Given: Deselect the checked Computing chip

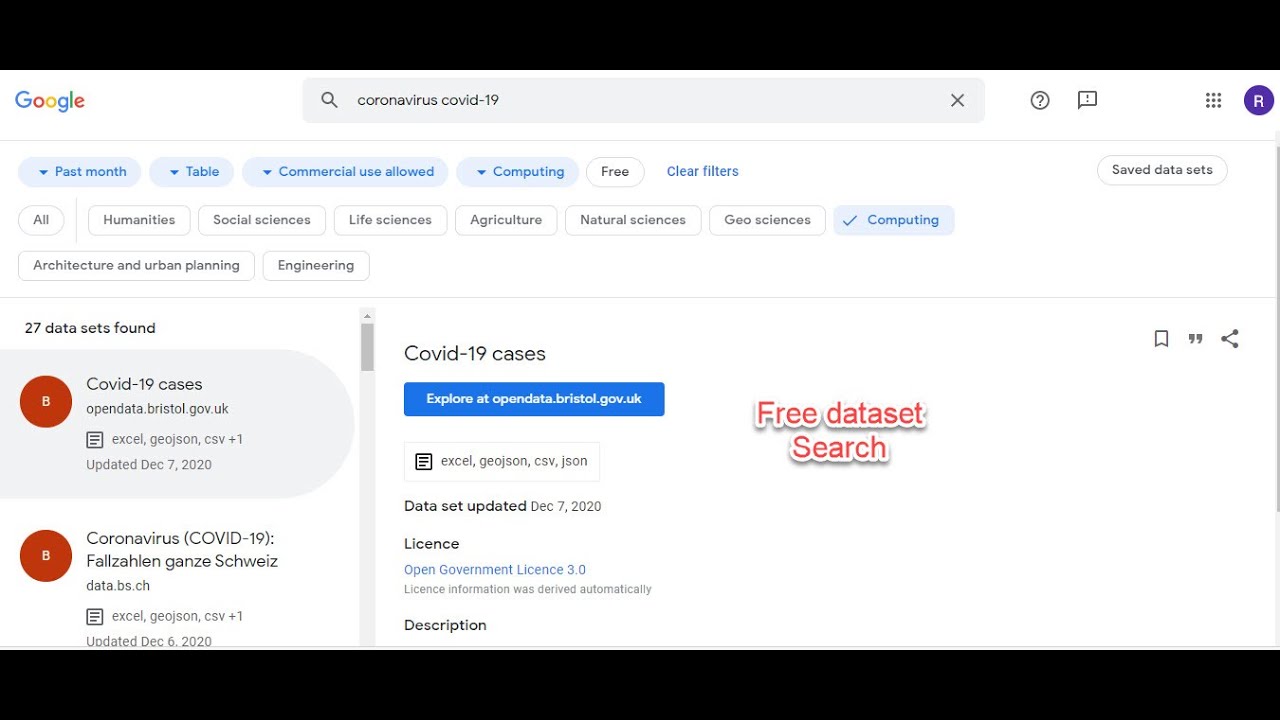Looking at the screenshot, I should pyautogui.click(x=894, y=220).
